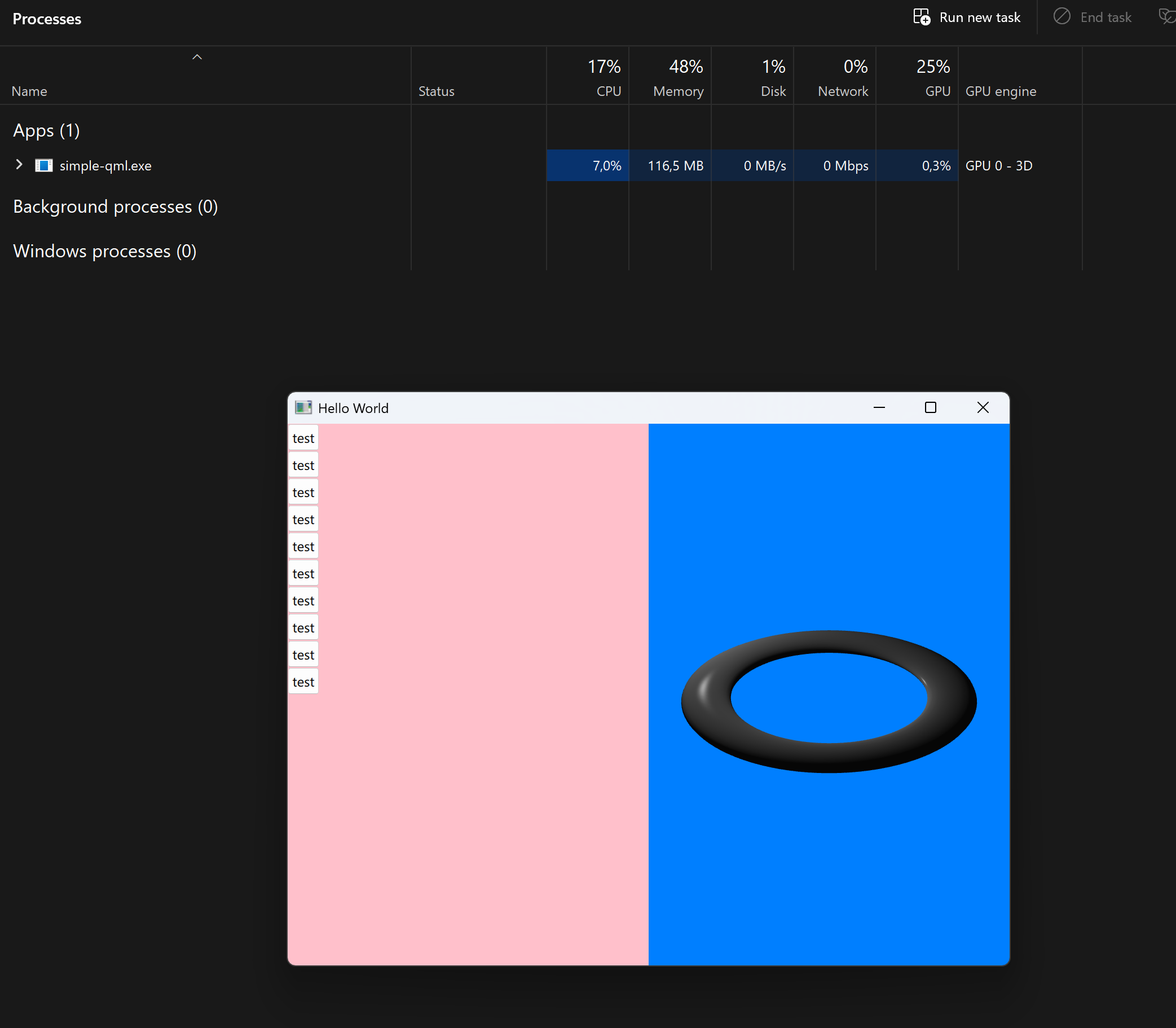The image size is (1176, 1028).
Task: Maximize the Hello World window
Action: [x=930, y=408]
